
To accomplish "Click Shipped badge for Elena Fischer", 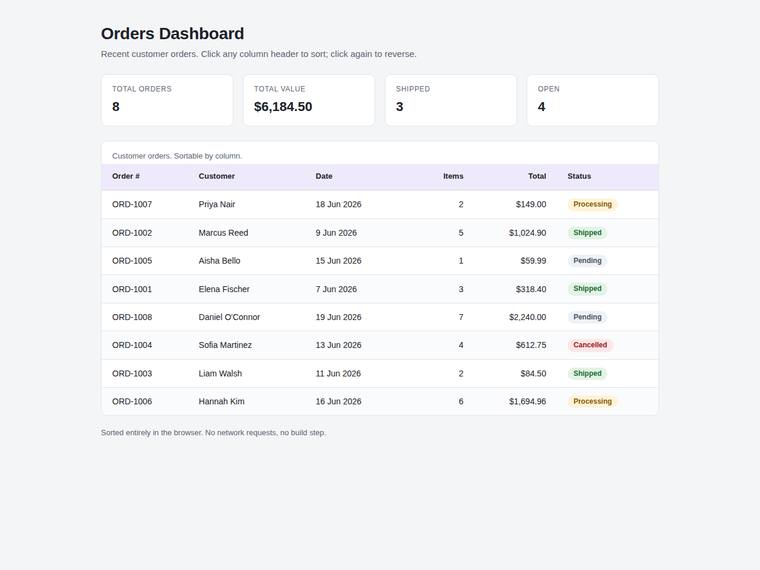I will tap(587, 289).
